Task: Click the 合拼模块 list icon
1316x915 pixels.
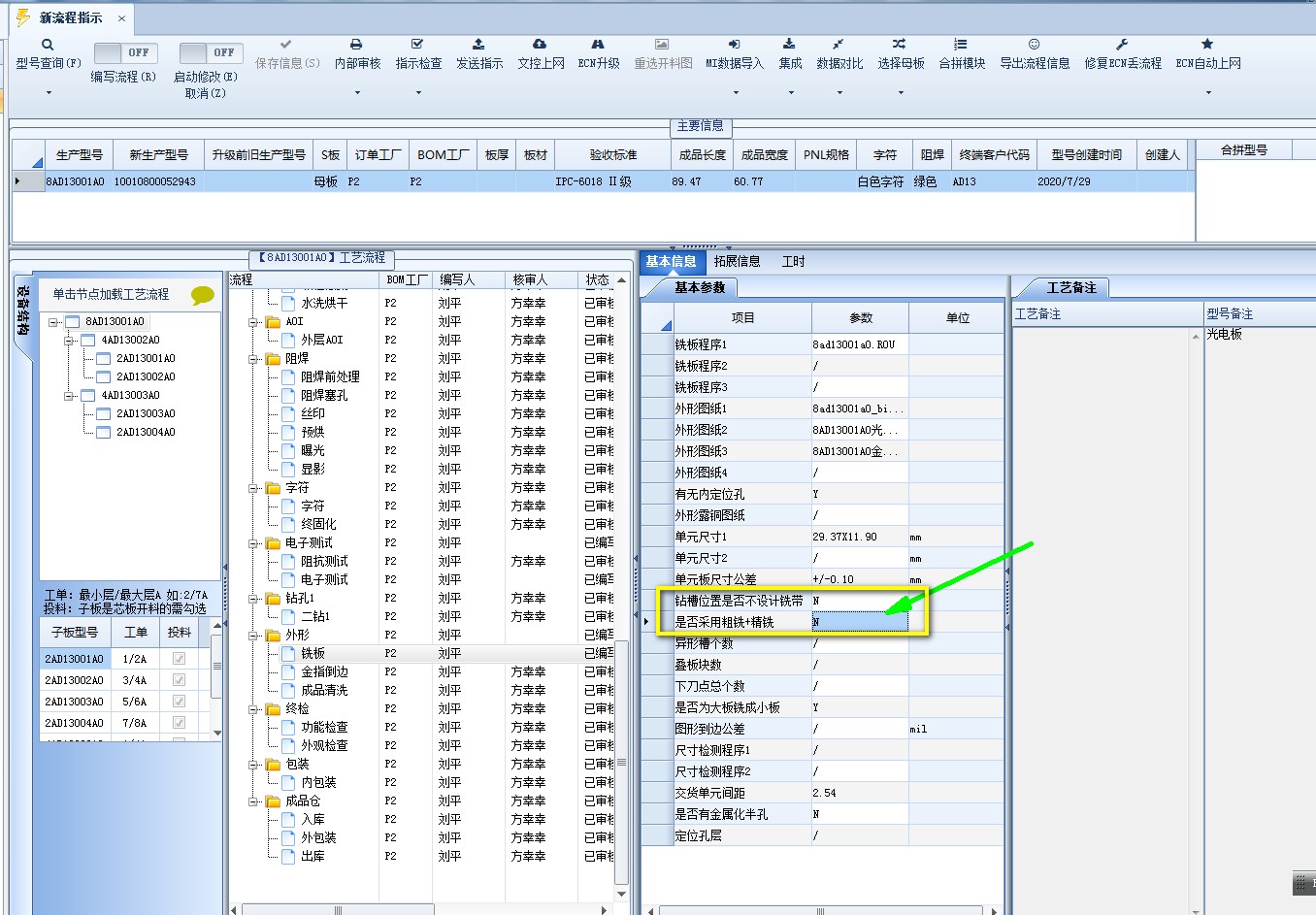Action: coord(961,45)
